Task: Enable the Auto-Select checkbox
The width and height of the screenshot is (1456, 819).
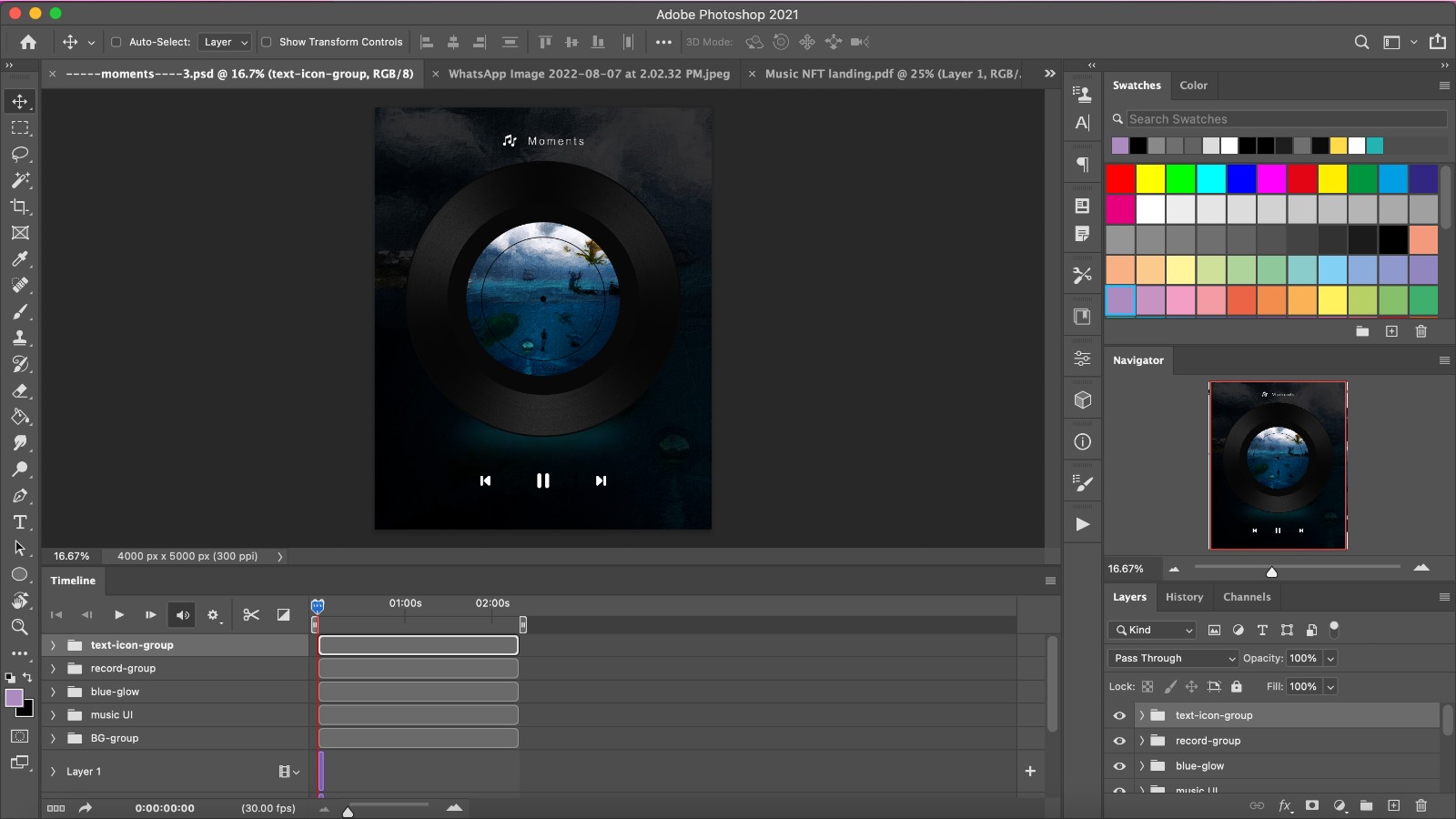Action: pos(116,42)
